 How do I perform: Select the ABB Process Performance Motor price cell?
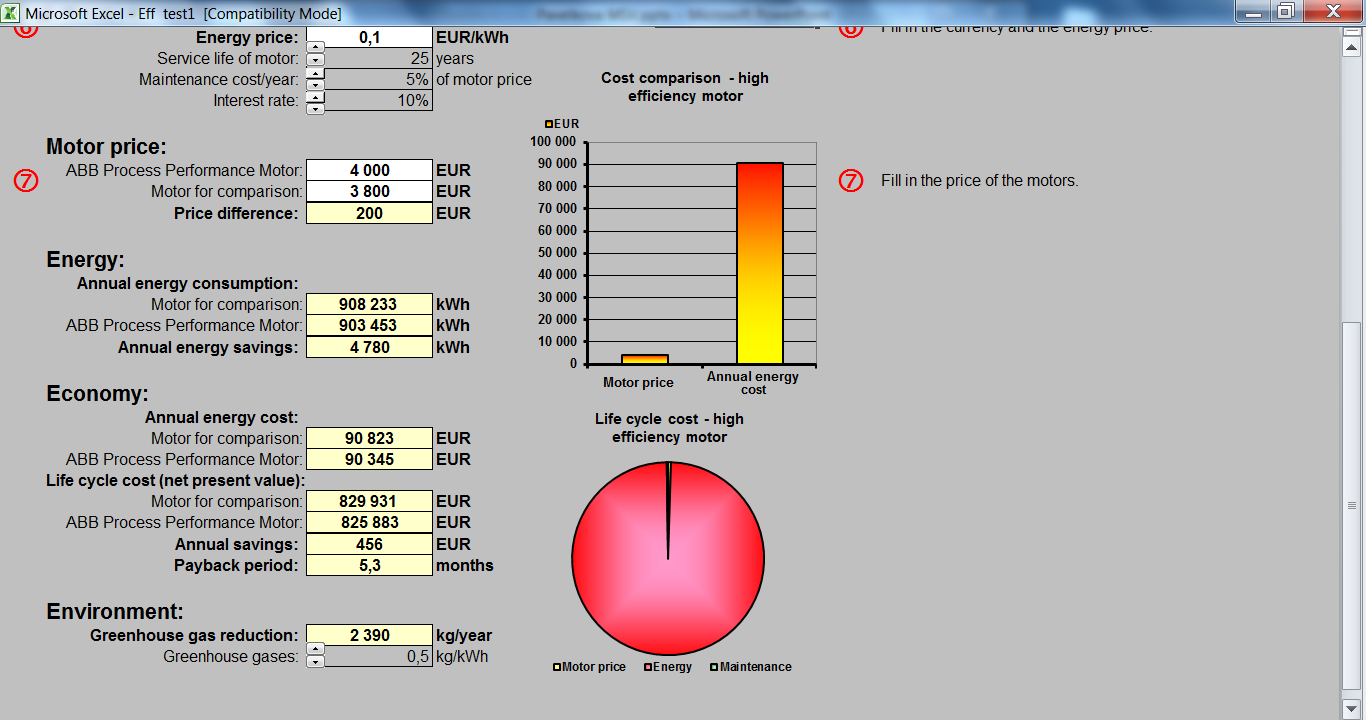(x=369, y=170)
